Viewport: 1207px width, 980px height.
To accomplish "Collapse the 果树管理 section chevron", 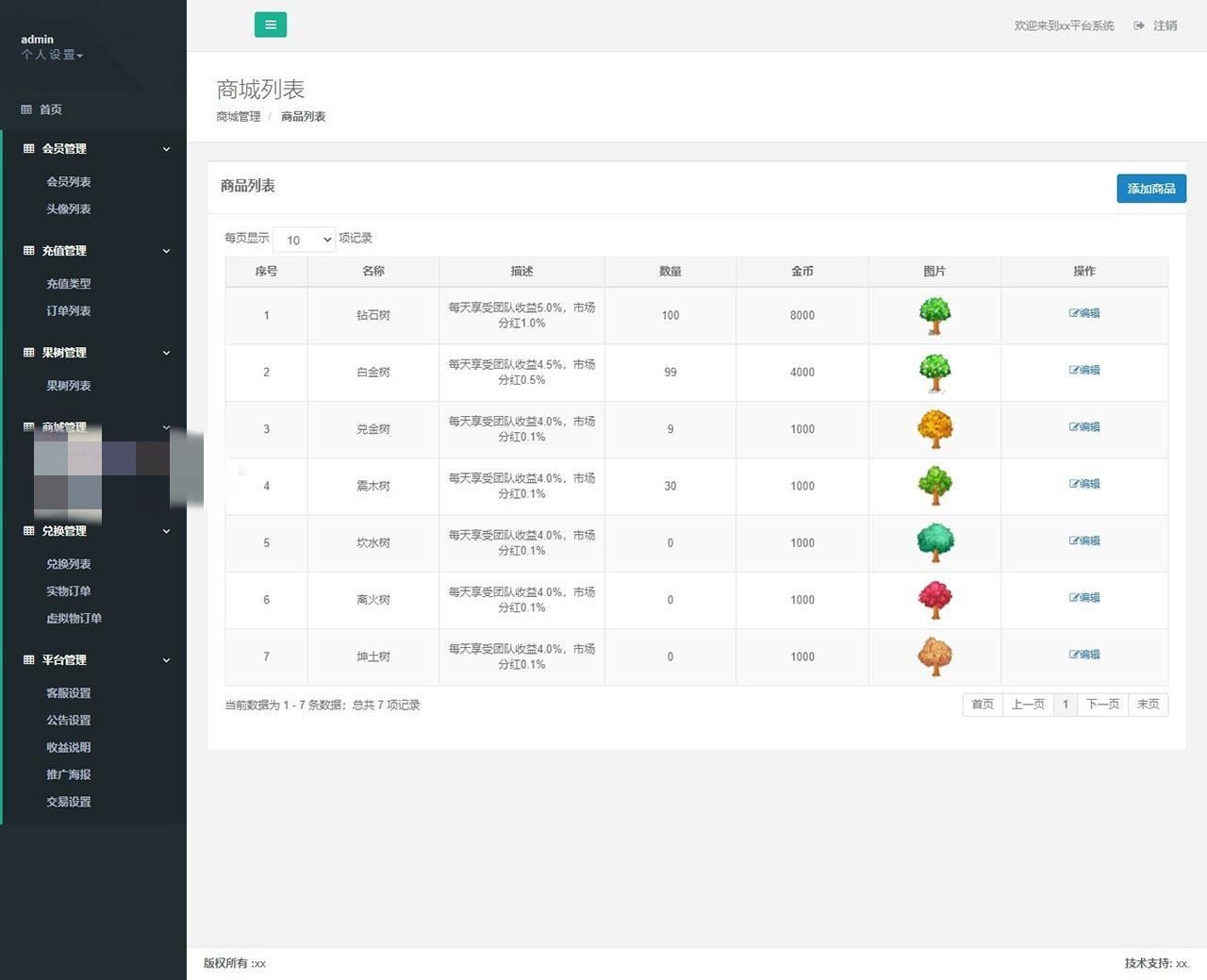I will pyautogui.click(x=166, y=353).
